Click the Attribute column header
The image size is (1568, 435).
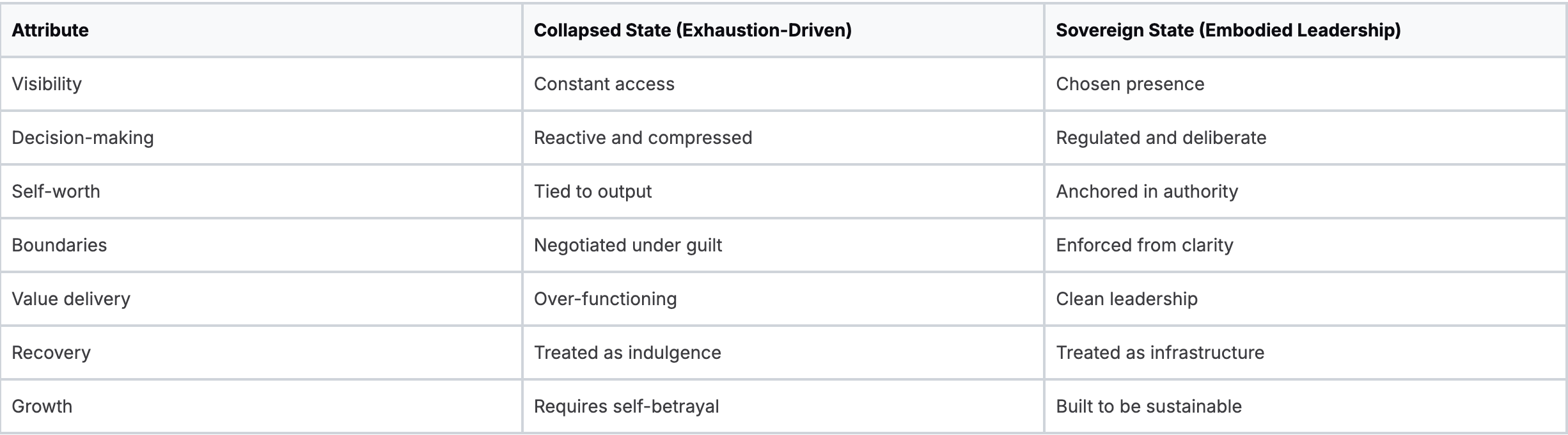[50, 30]
